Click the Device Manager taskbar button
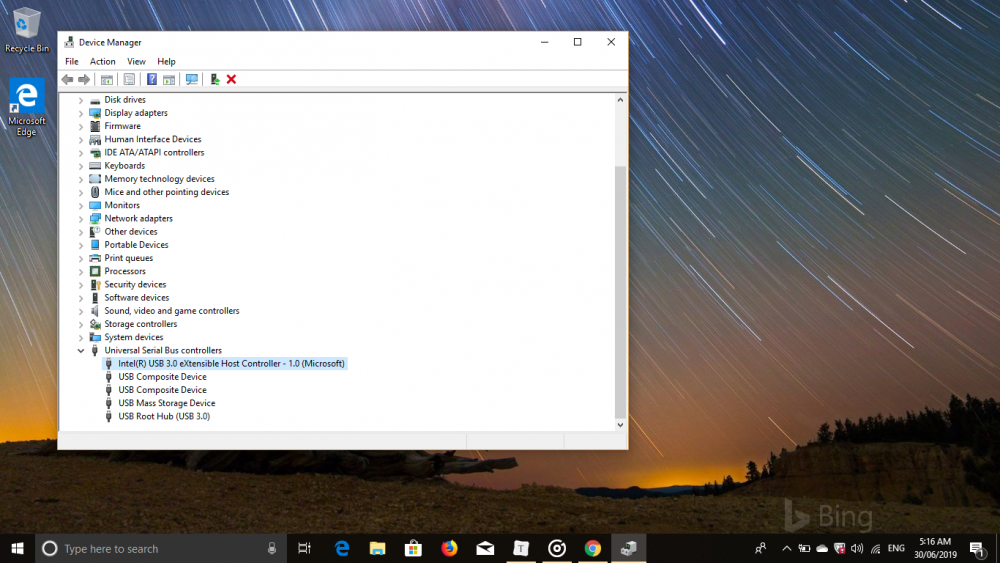Screen dimensions: 1000x563 point(628,548)
